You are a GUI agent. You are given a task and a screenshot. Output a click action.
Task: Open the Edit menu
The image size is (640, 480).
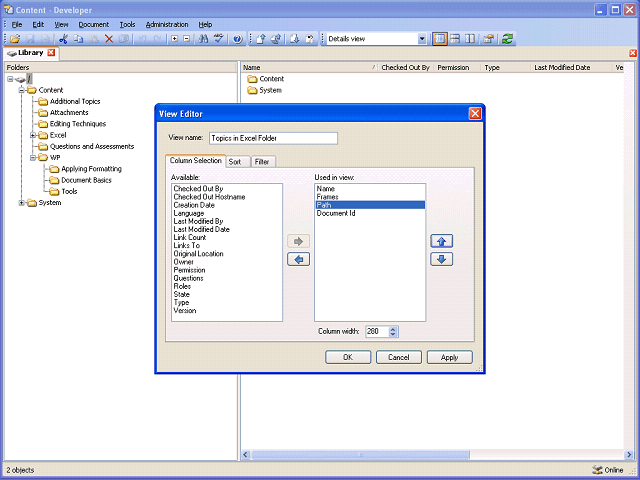point(38,24)
